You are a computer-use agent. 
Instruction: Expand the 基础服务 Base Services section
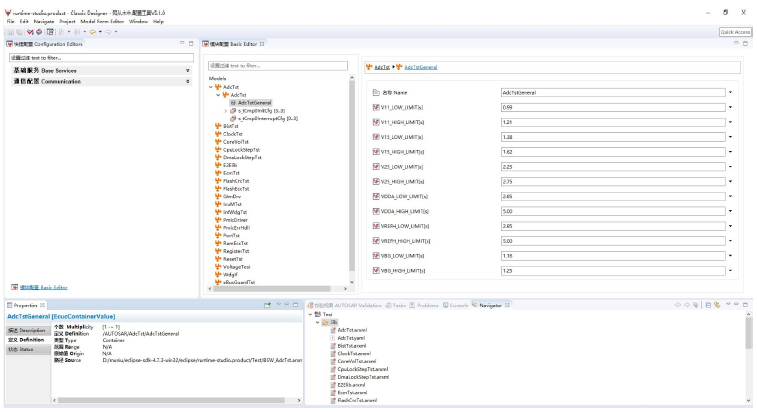(188, 71)
